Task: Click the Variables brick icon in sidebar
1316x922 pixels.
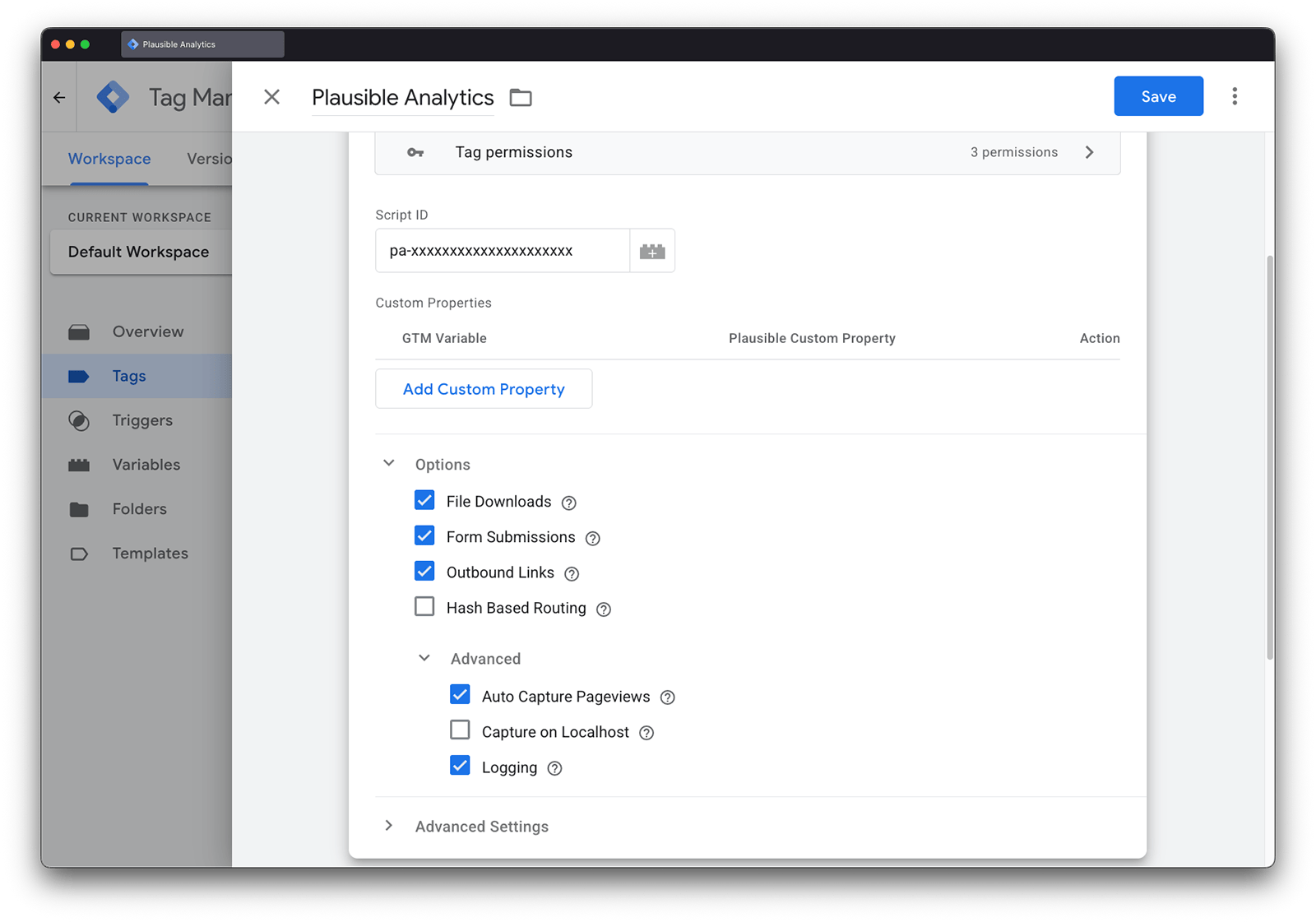Action: click(79, 465)
